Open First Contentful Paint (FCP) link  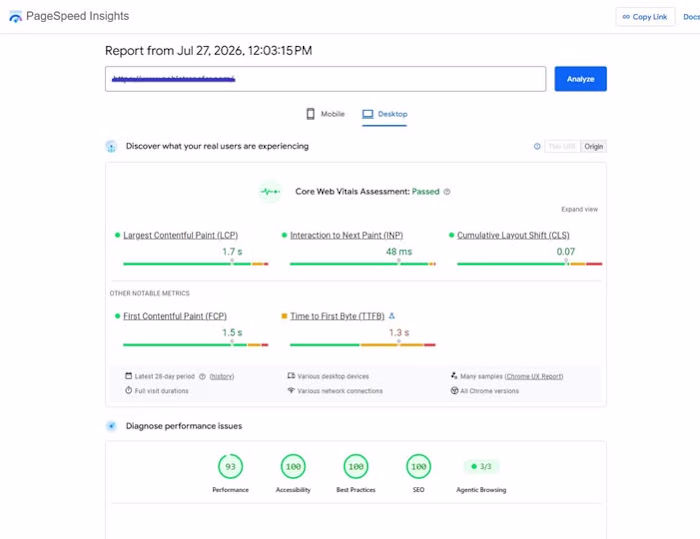pos(175,316)
